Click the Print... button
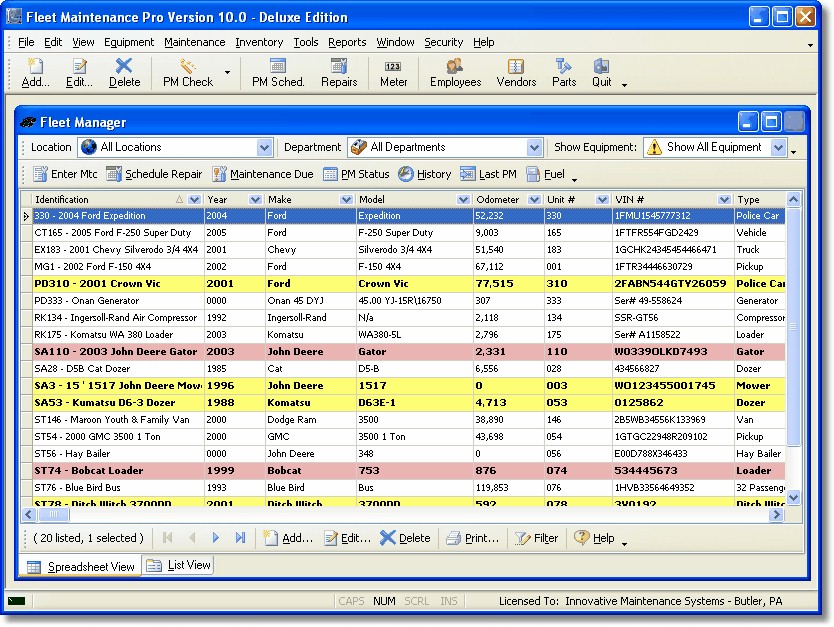The width and height of the screenshot is (834, 627). (x=472, y=538)
